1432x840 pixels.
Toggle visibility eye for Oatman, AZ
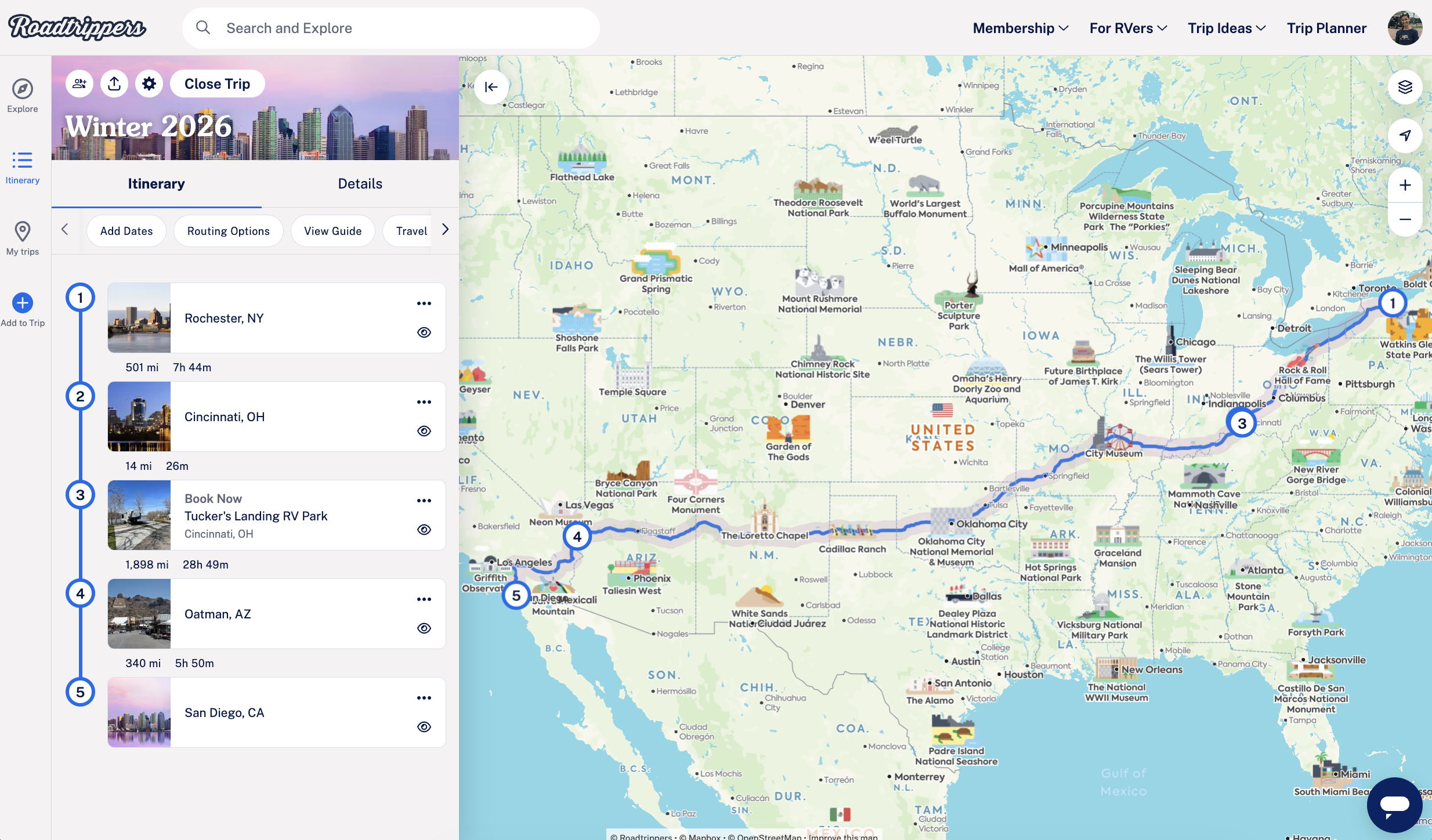click(x=424, y=628)
